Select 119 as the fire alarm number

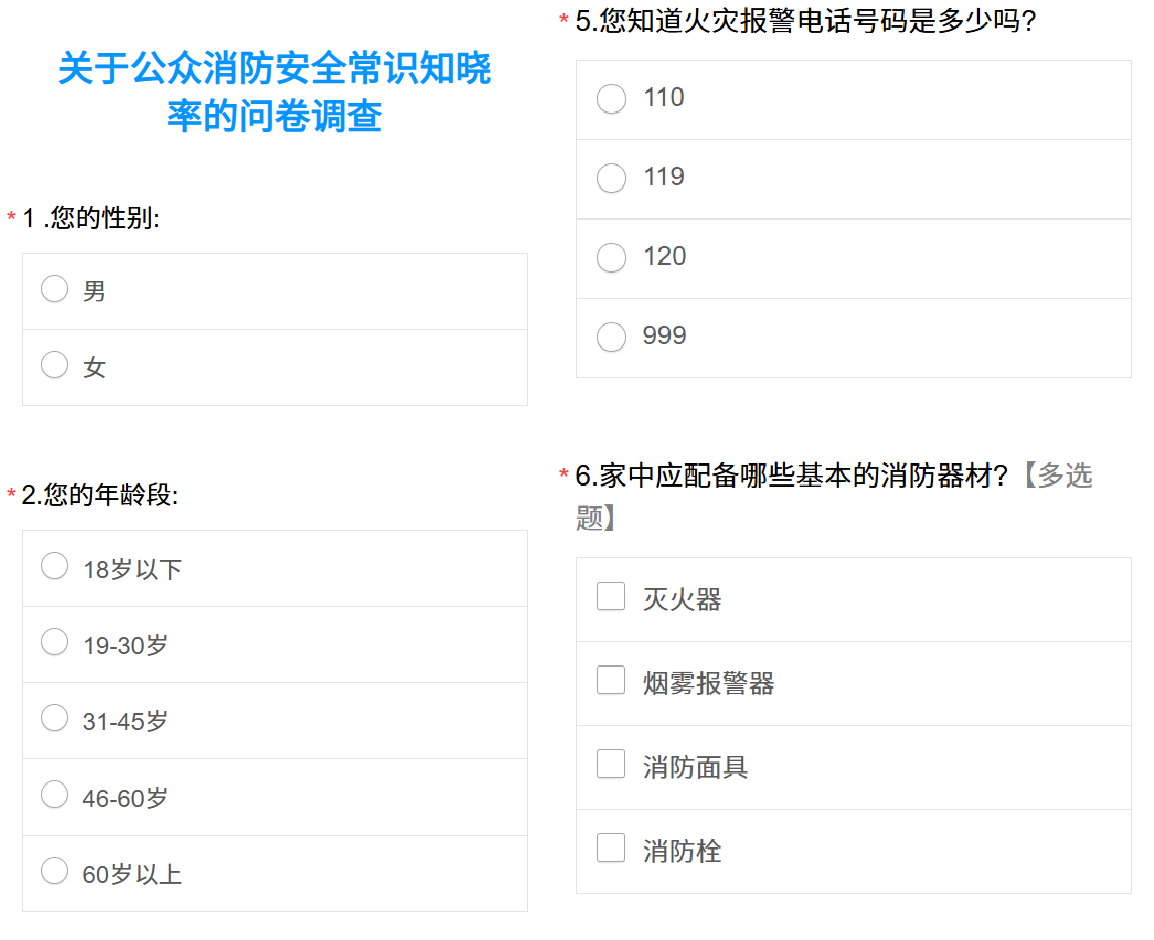pos(611,178)
